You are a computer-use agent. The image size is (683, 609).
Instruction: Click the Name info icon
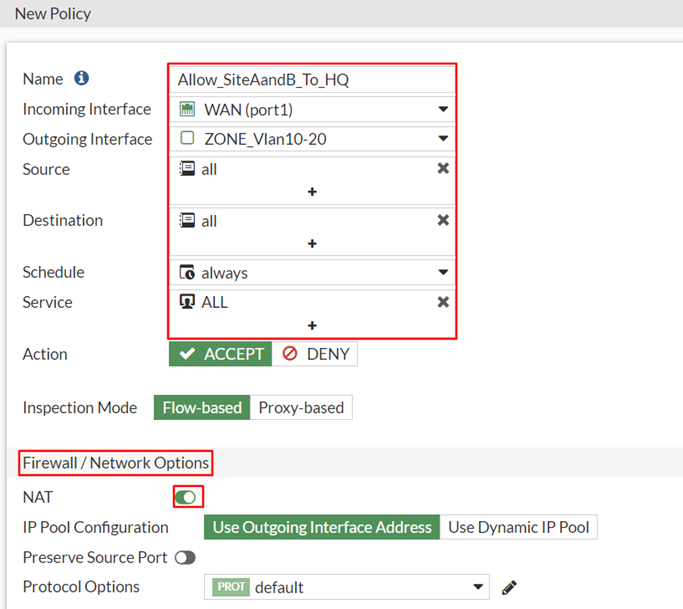click(x=81, y=78)
